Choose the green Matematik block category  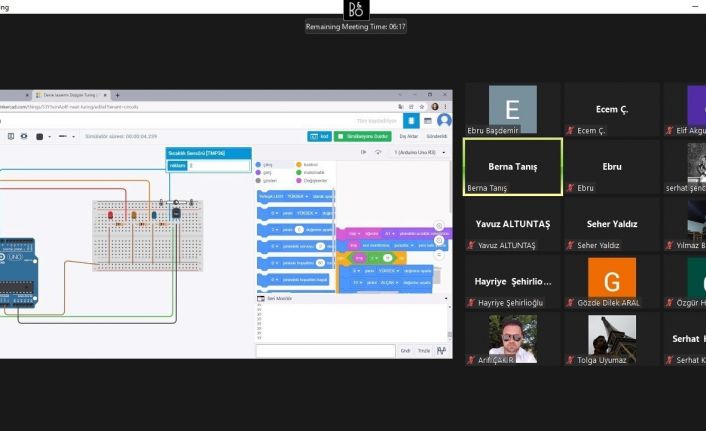click(x=305, y=172)
